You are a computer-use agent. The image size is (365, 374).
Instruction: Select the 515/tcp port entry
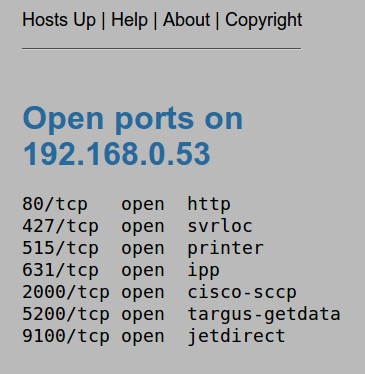coord(60,248)
